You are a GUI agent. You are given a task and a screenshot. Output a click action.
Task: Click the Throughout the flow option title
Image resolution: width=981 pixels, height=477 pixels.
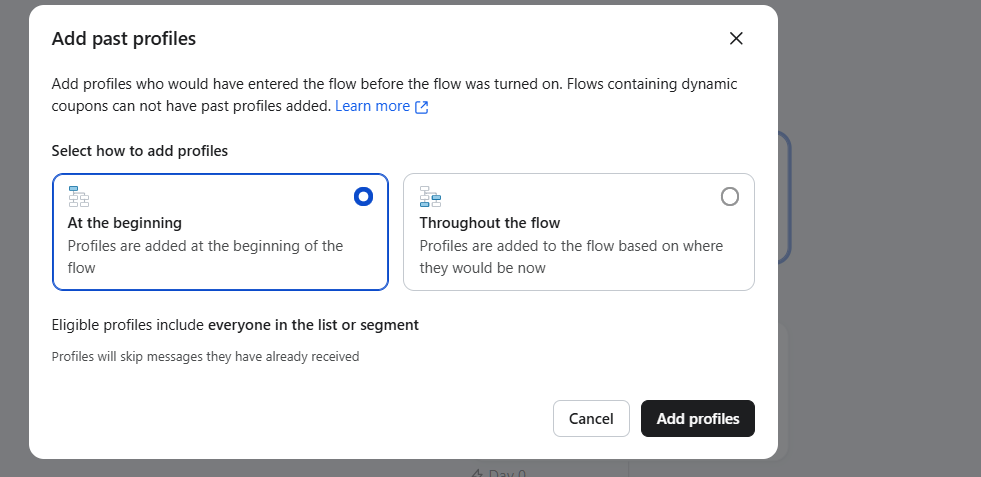coord(490,223)
